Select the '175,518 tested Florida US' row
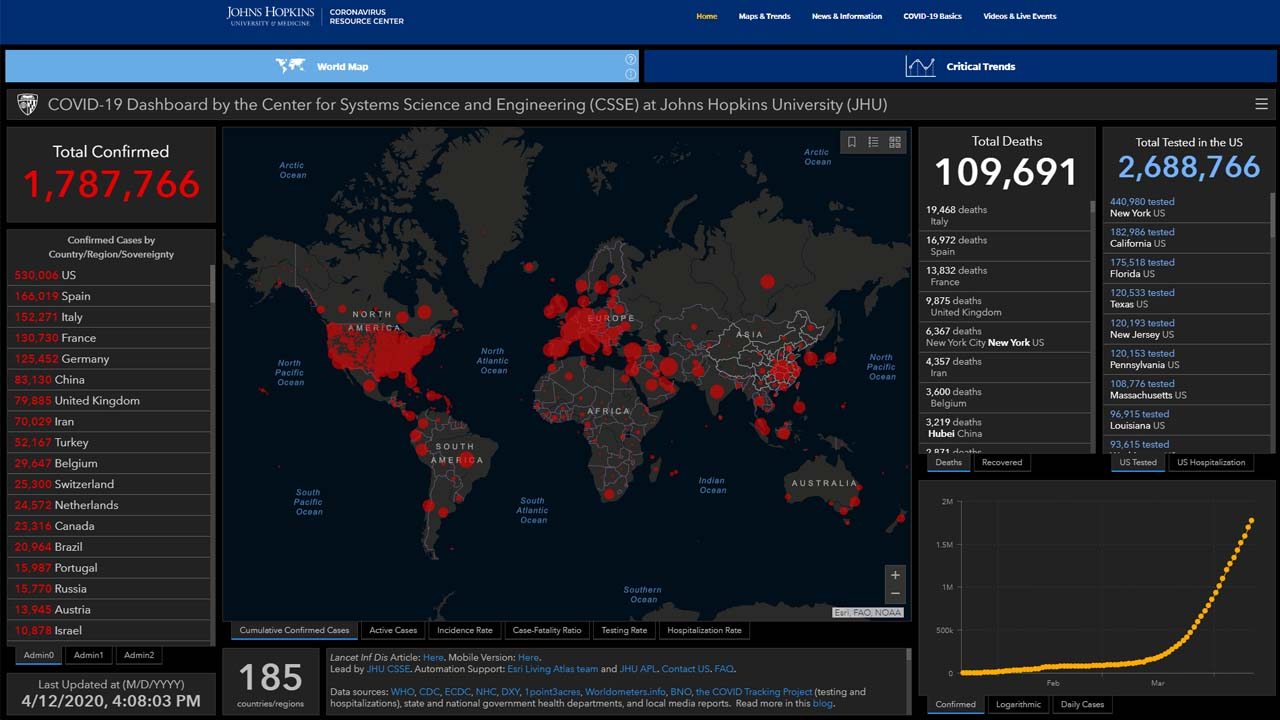 pyautogui.click(x=1186, y=268)
